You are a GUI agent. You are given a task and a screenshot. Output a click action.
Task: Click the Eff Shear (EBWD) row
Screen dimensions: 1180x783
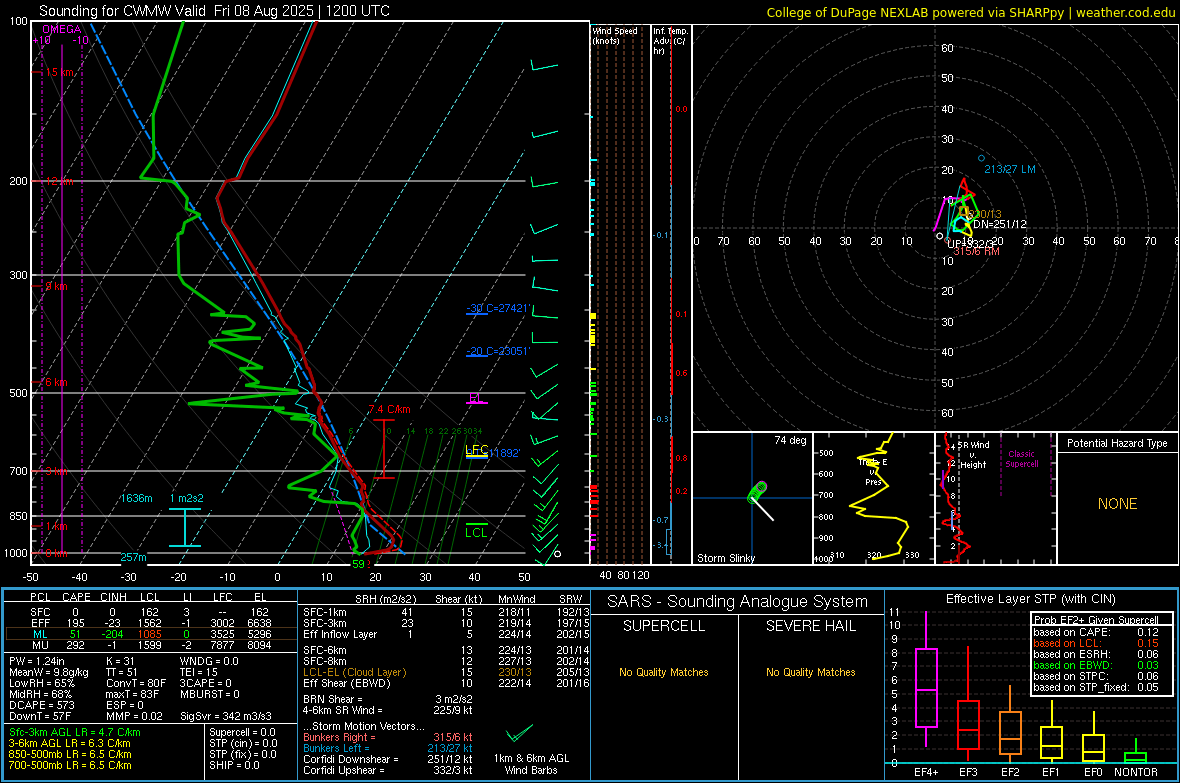click(x=446, y=683)
